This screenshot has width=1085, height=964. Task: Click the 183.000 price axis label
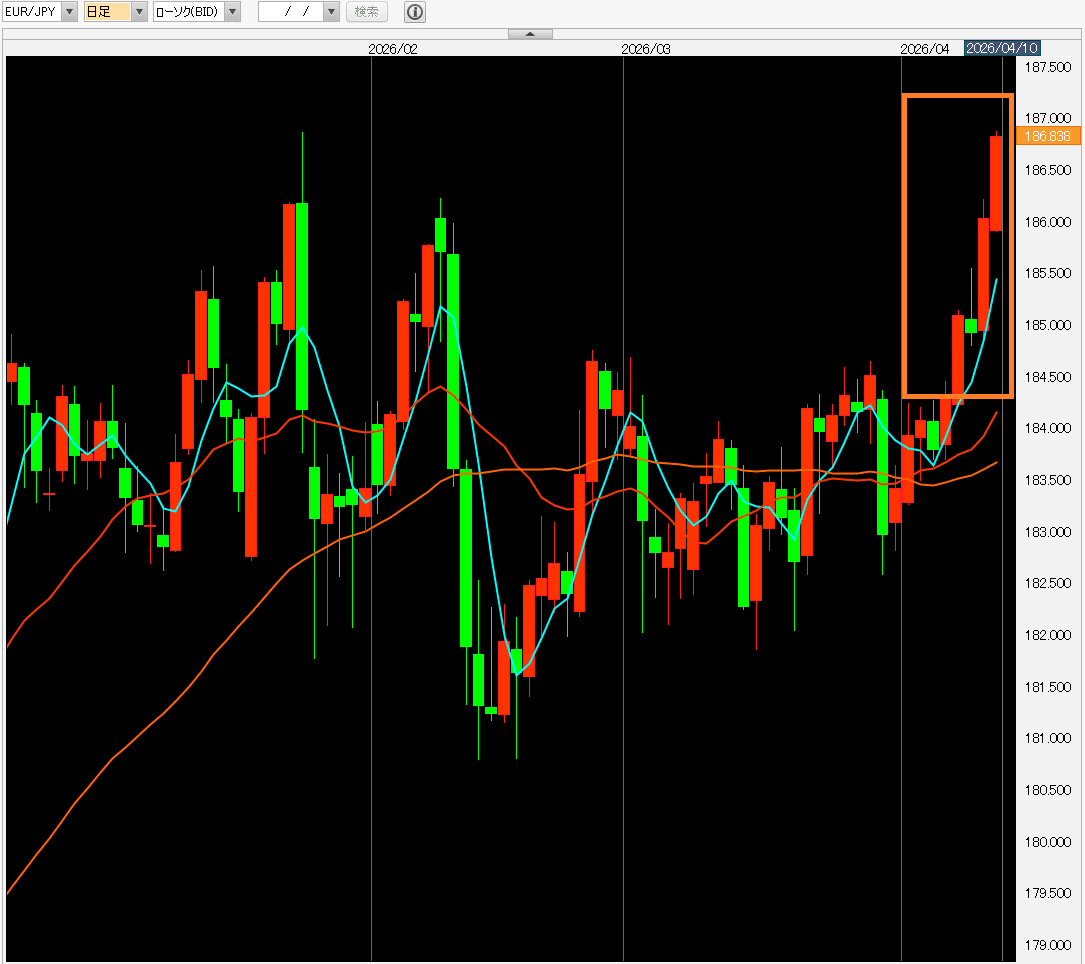point(1048,532)
